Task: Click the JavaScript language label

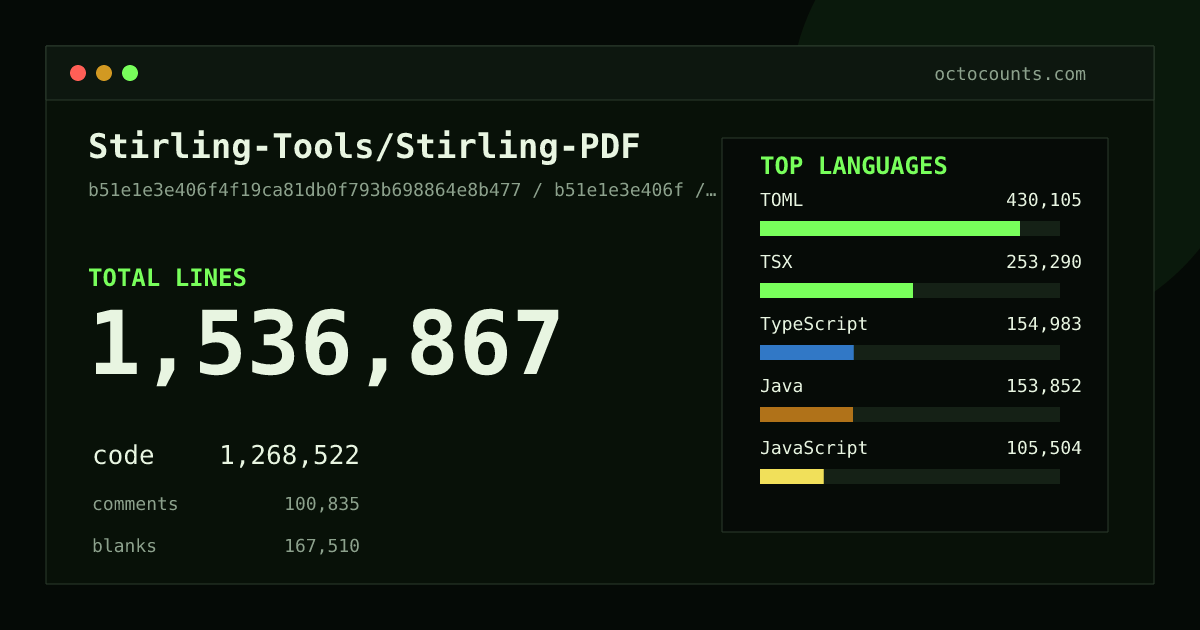Action: (x=814, y=448)
